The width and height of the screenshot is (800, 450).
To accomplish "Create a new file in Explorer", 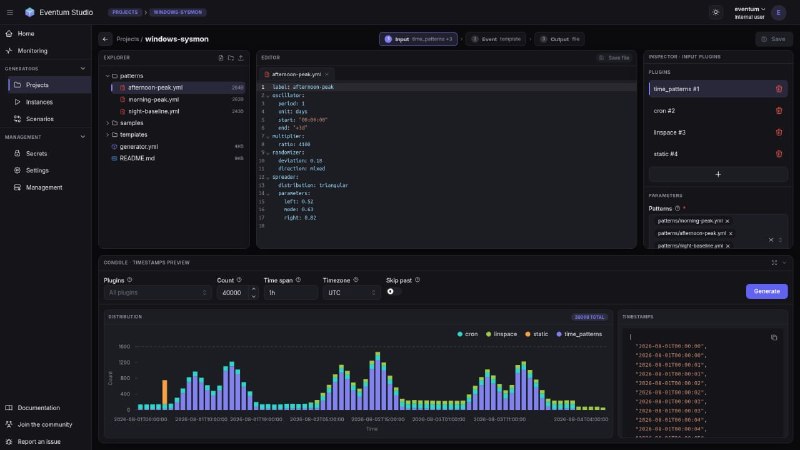I will pos(221,58).
